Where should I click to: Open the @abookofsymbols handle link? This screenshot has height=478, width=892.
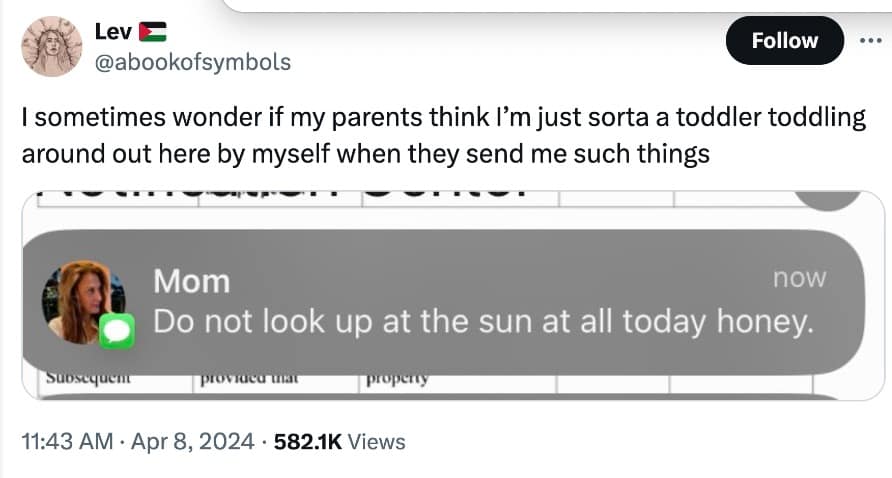[x=192, y=62]
